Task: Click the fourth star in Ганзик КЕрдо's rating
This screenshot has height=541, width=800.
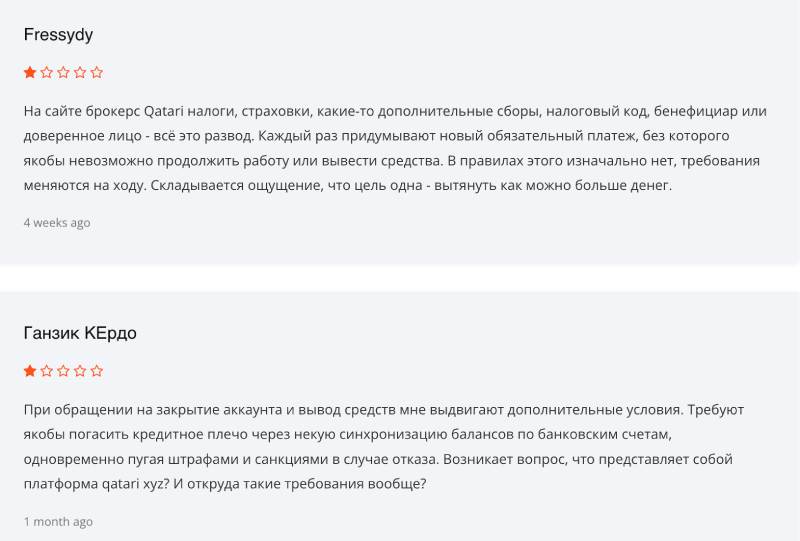Action: tap(80, 371)
